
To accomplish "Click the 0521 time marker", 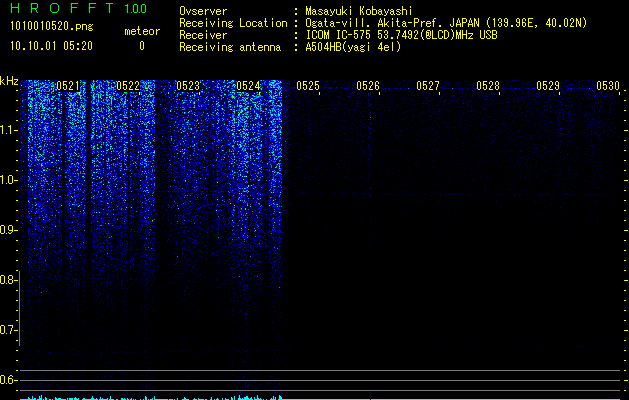I will click(68, 86).
